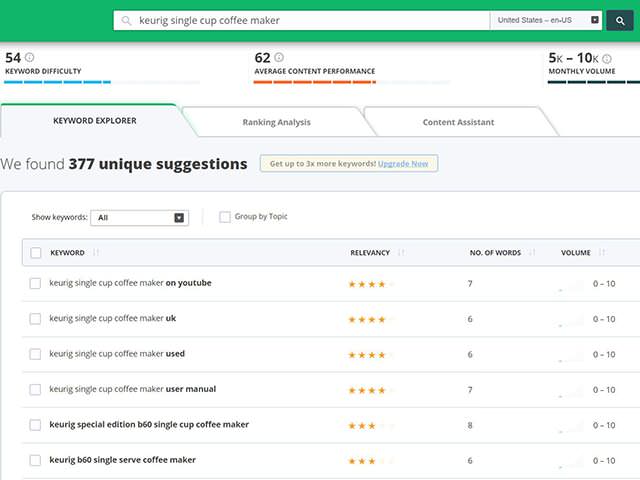Click volume trend chart for 'user manual' row
This screenshot has width=640, height=480.
click(571, 391)
